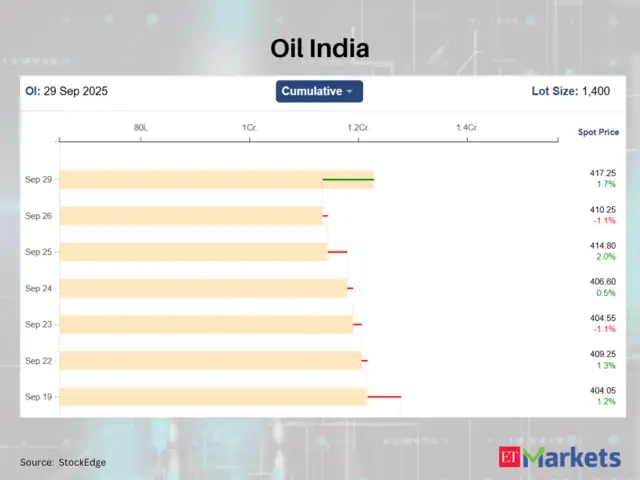Select the Sep 25 open interest bar
Screen dimensions: 640x480
coord(194,252)
